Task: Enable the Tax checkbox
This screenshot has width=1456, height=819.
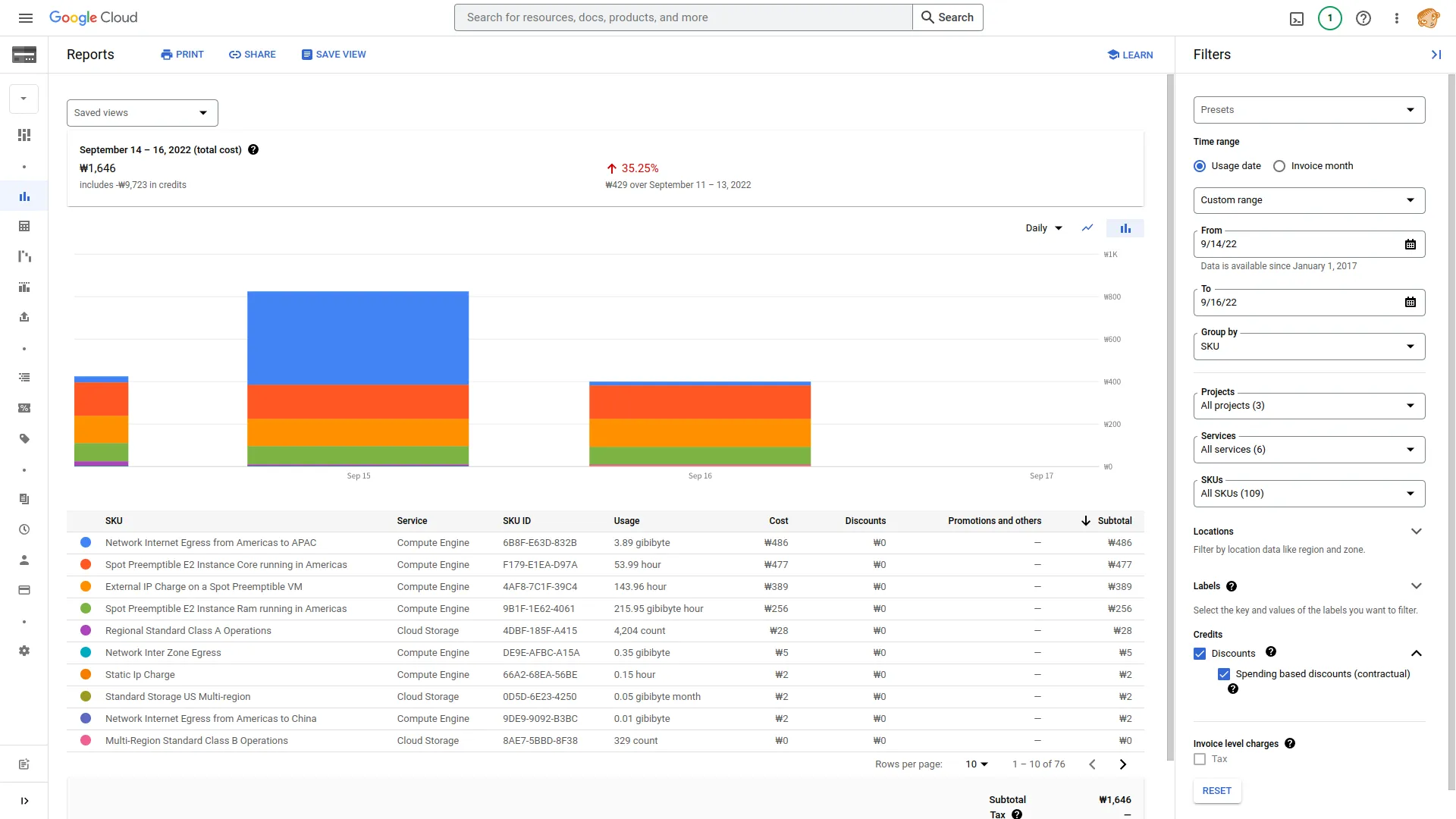Action: (1200, 759)
